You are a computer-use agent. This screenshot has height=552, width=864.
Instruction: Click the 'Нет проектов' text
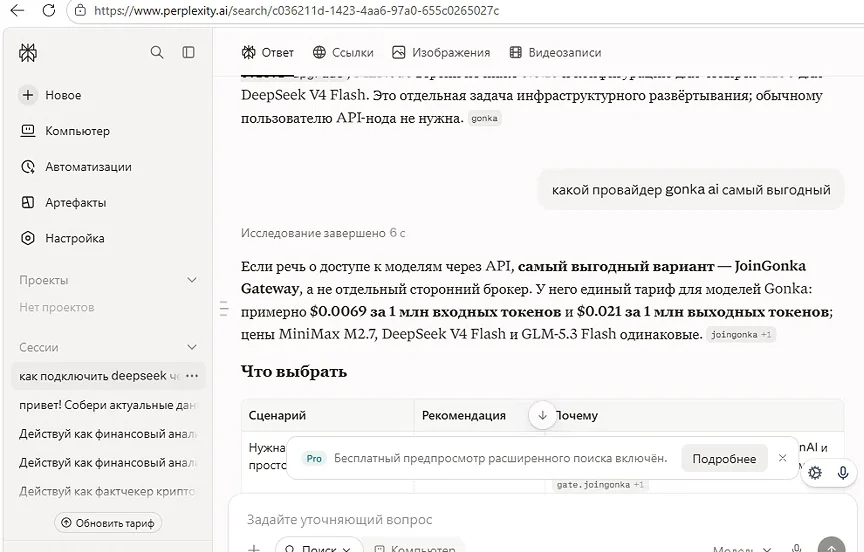pyautogui.click(x=57, y=307)
